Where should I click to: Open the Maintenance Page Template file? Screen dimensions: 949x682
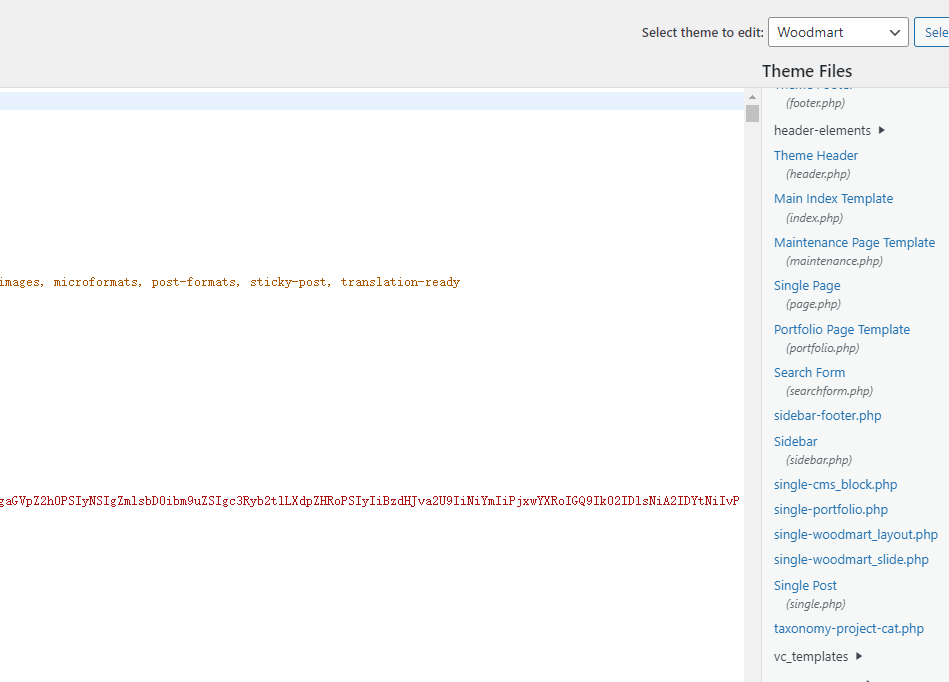[x=854, y=243]
